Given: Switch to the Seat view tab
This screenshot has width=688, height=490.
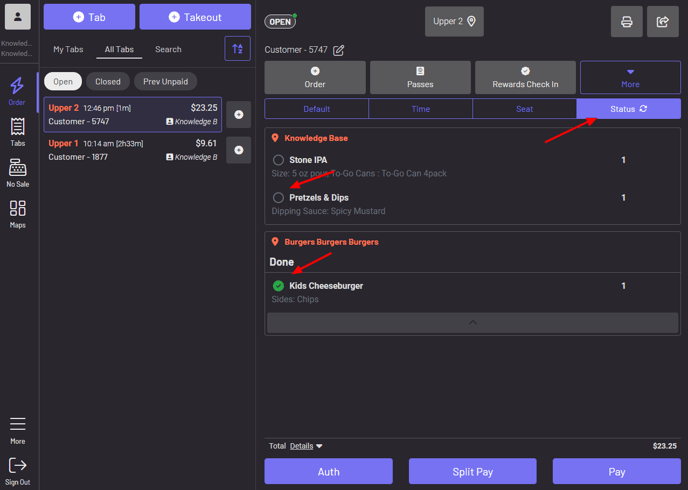Looking at the screenshot, I should 524,109.
